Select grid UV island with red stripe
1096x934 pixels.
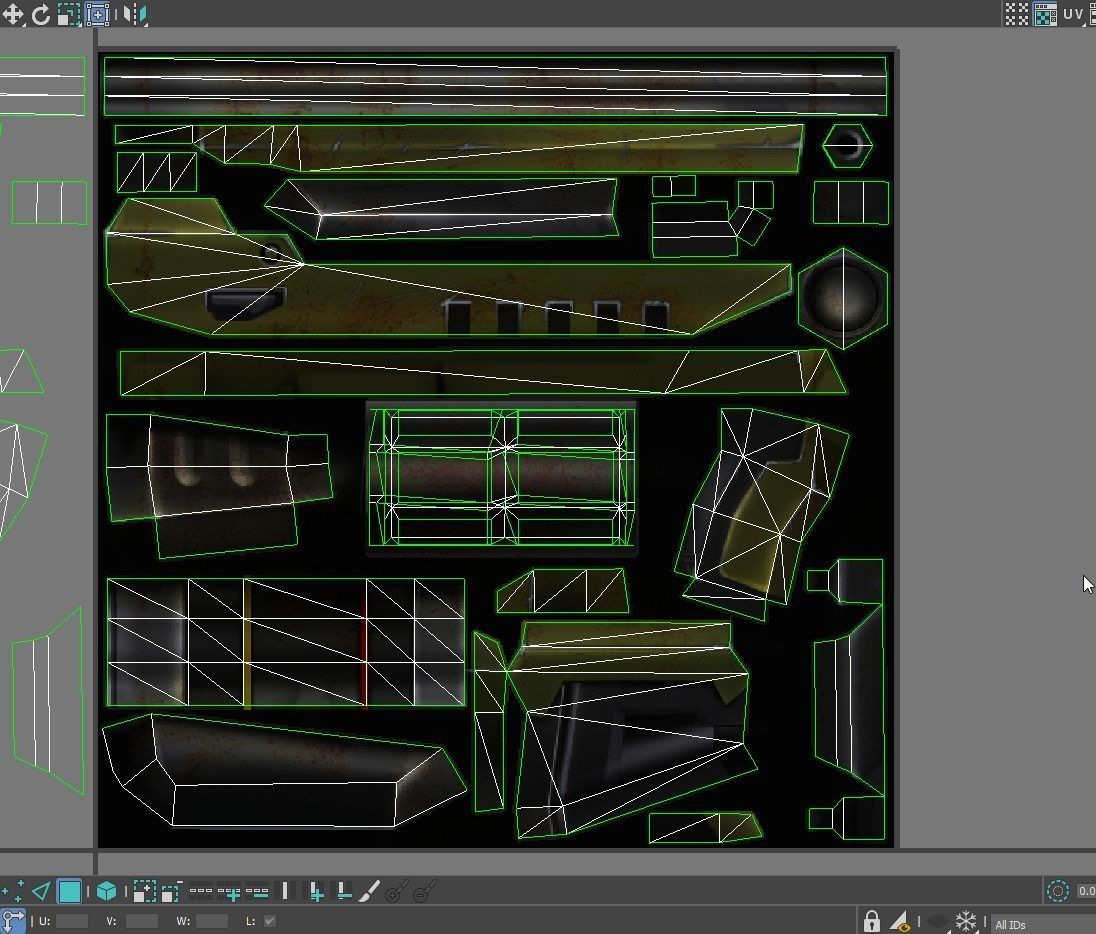coord(285,642)
